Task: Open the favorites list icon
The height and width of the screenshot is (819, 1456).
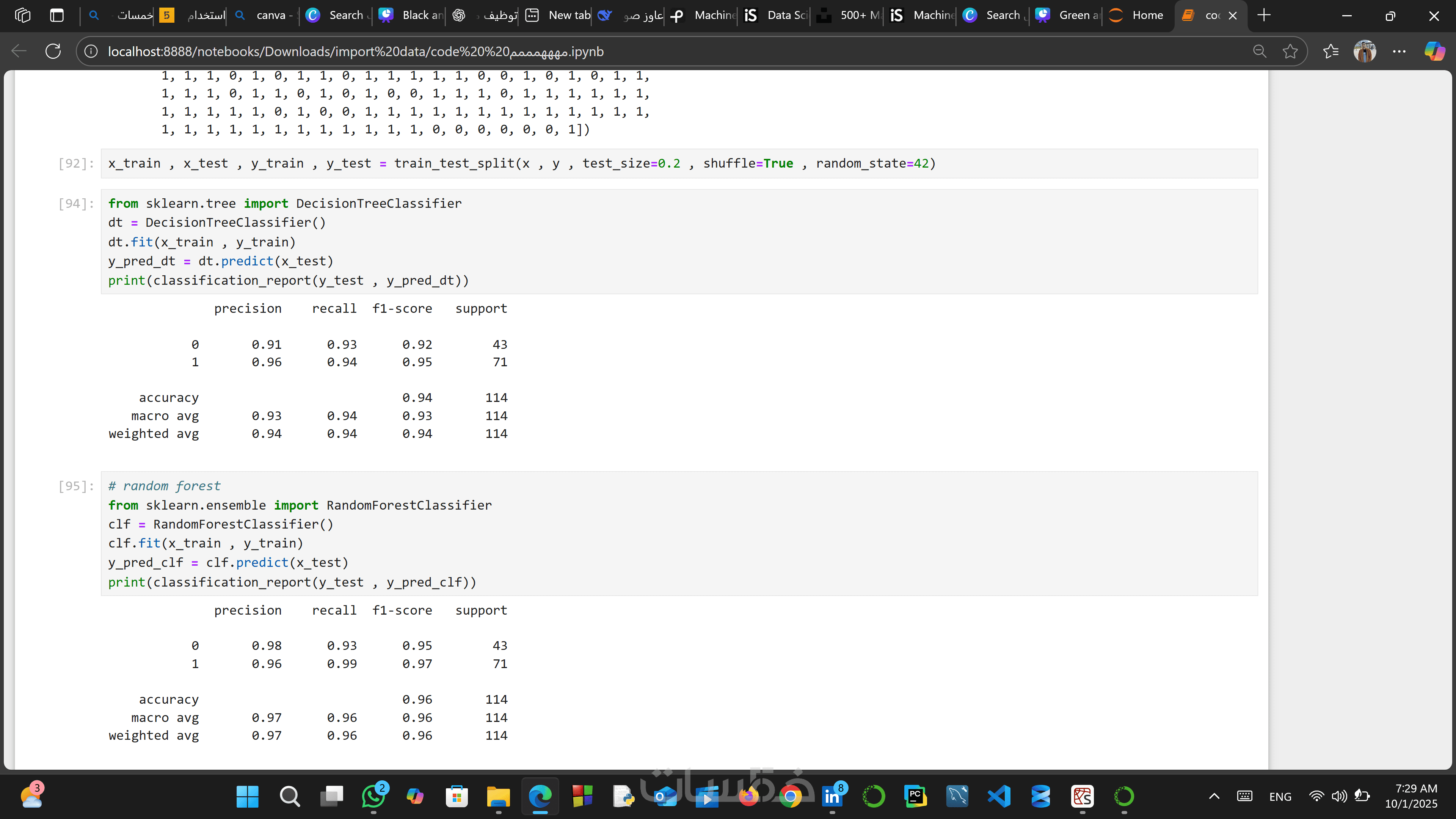Action: tap(1330, 52)
